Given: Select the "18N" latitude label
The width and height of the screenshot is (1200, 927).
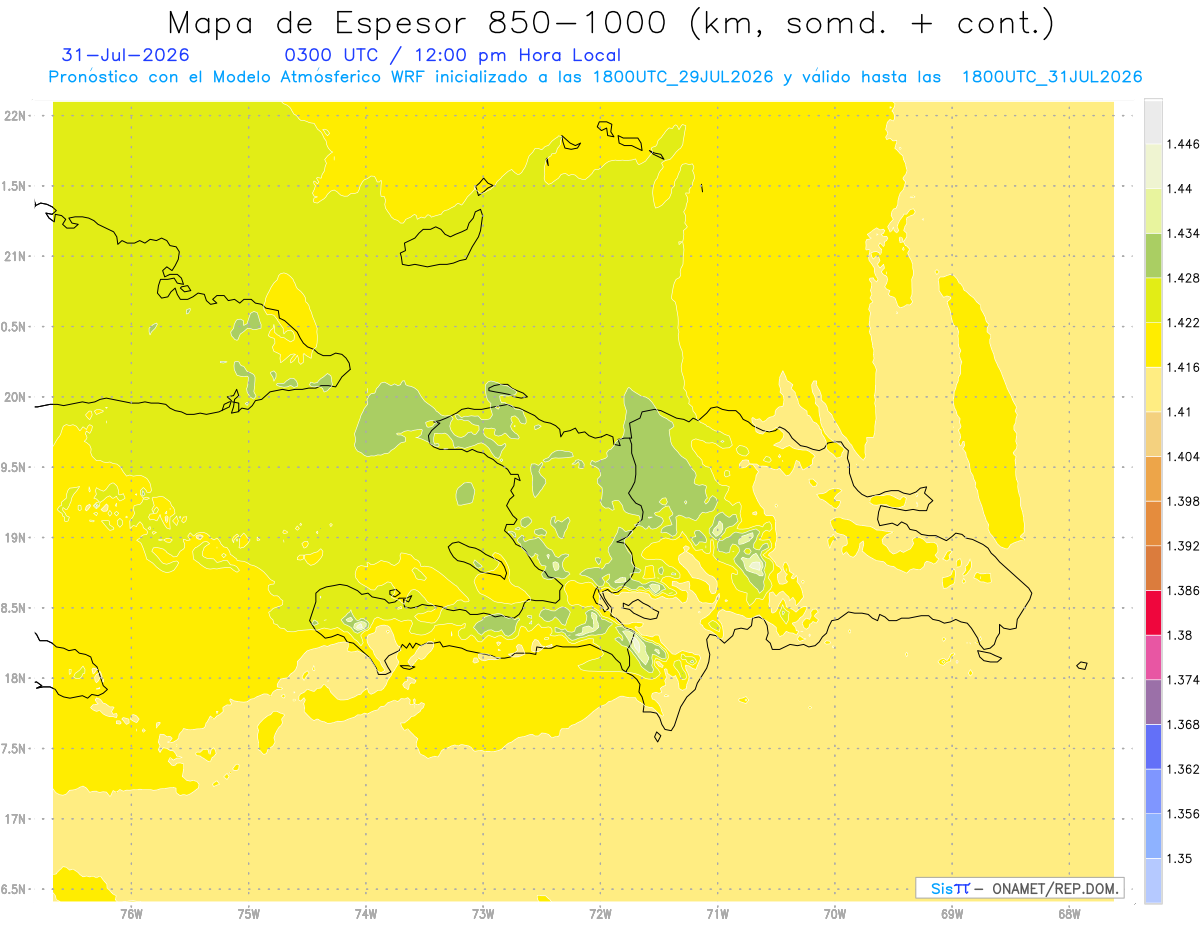Looking at the screenshot, I should point(14,679).
